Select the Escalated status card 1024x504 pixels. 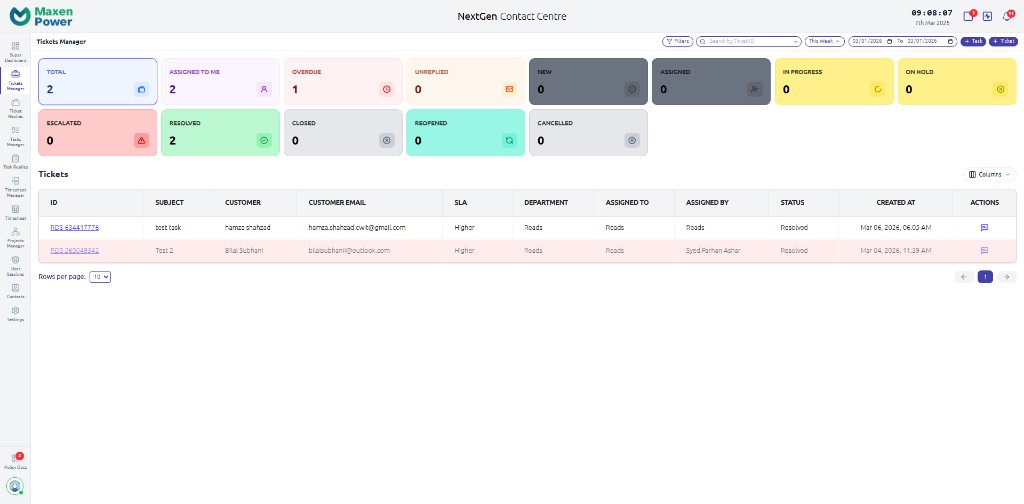(97, 132)
